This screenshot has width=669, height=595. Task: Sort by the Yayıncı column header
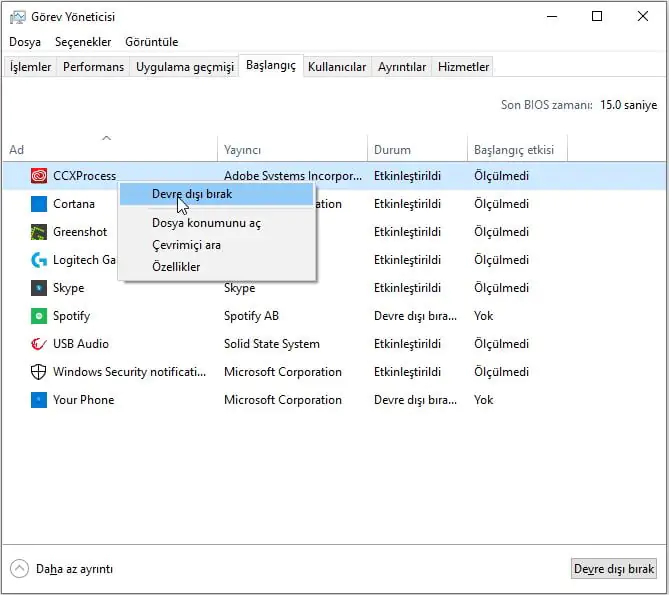(292, 150)
